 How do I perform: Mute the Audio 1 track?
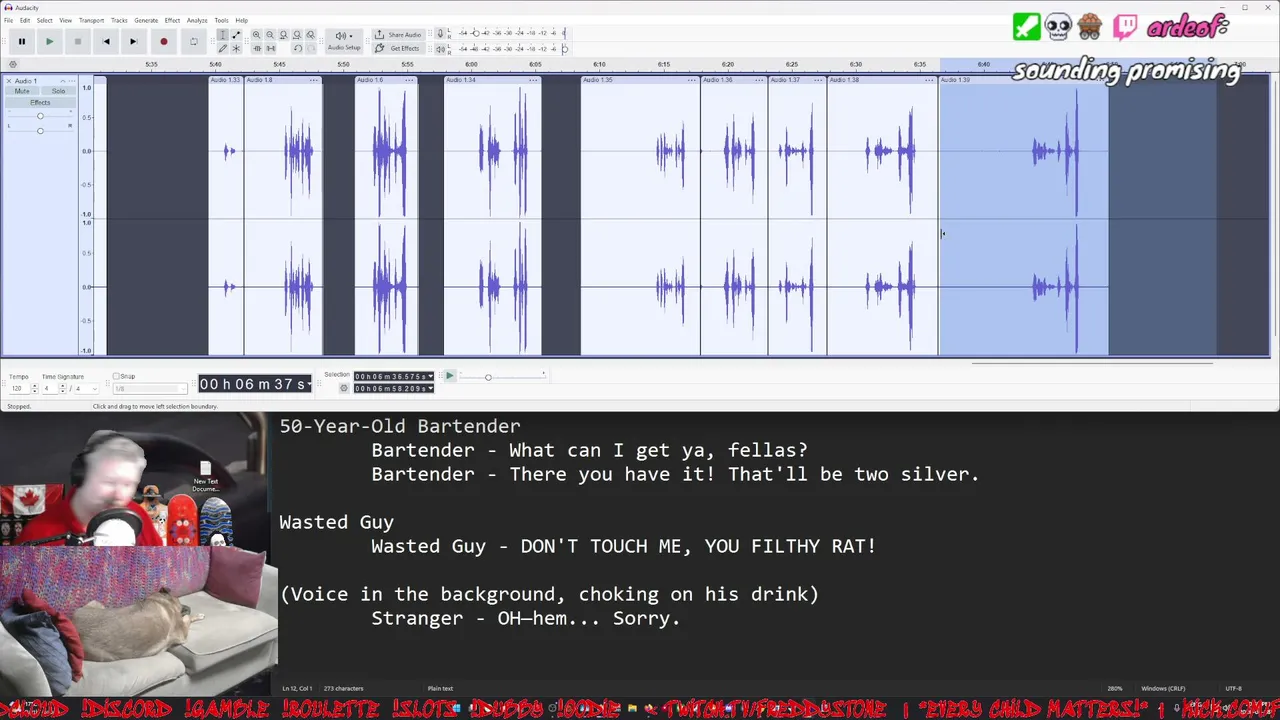[x=21, y=91]
